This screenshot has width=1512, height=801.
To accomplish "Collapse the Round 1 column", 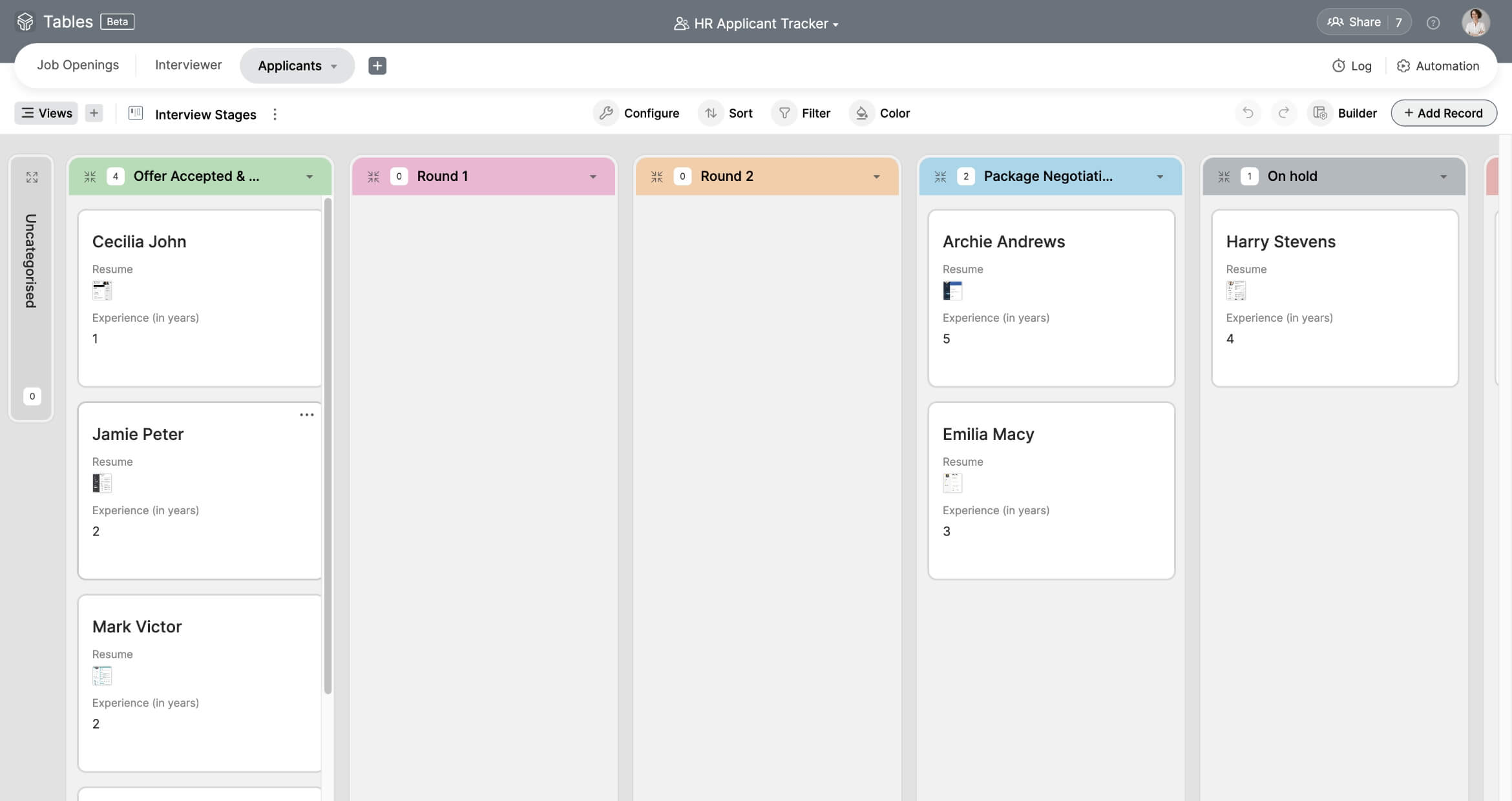I will pyautogui.click(x=373, y=176).
